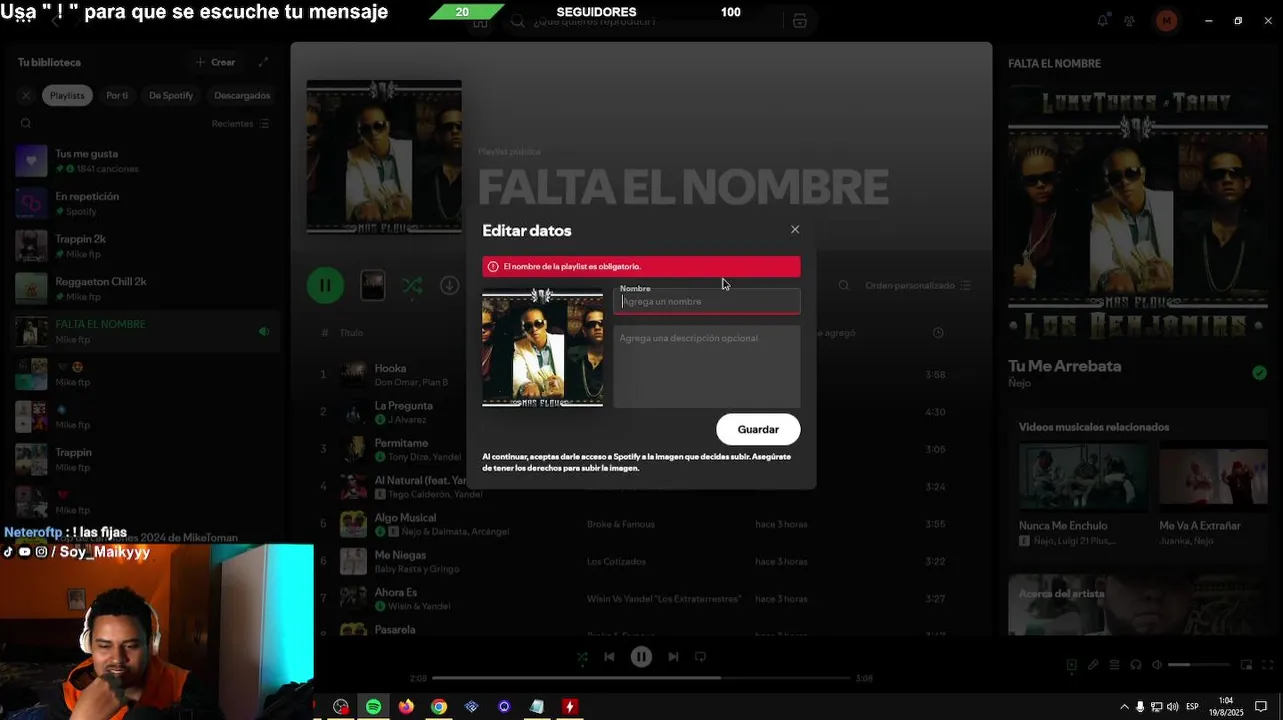The width and height of the screenshot is (1283, 720).
Task: Click the playlist cover image in dialog
Action: 542,348
